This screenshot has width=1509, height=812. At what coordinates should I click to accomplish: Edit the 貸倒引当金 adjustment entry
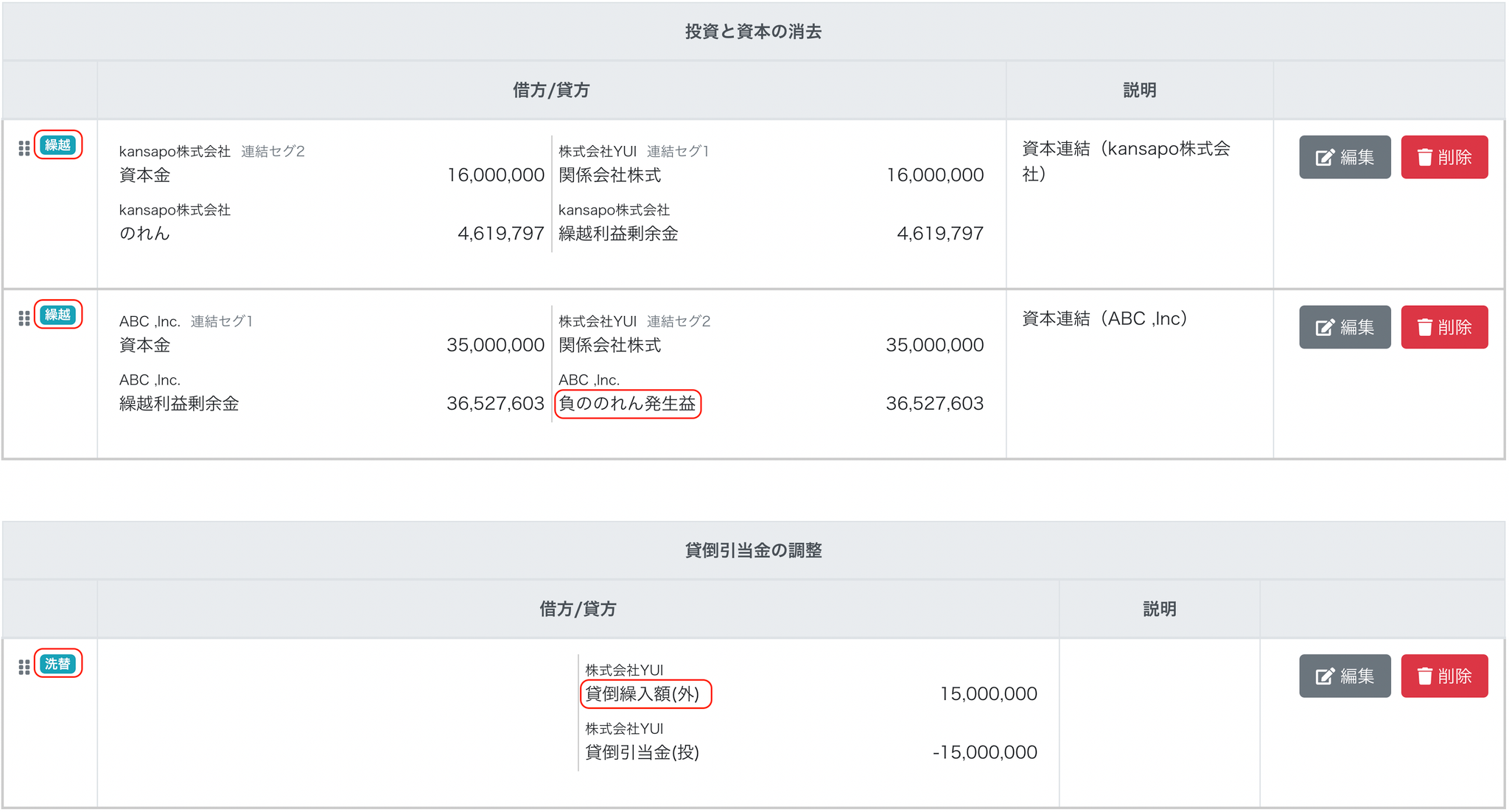pyautogui.click(x=1344, y=676)
